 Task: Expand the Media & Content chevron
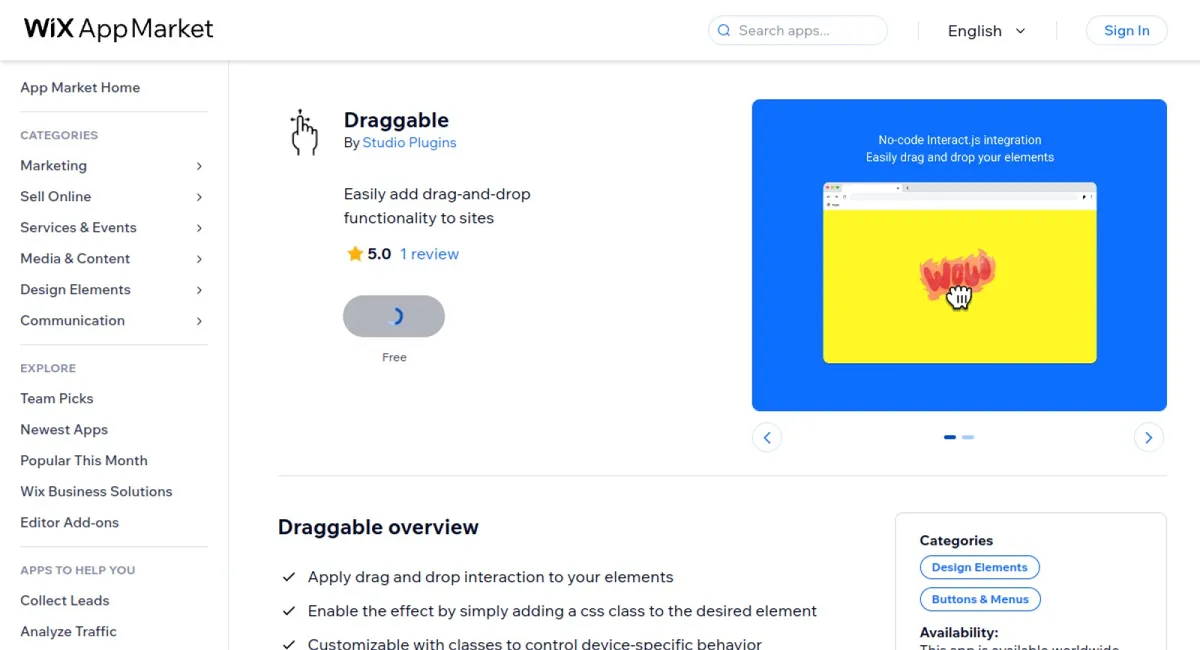(x=199, y=259)
